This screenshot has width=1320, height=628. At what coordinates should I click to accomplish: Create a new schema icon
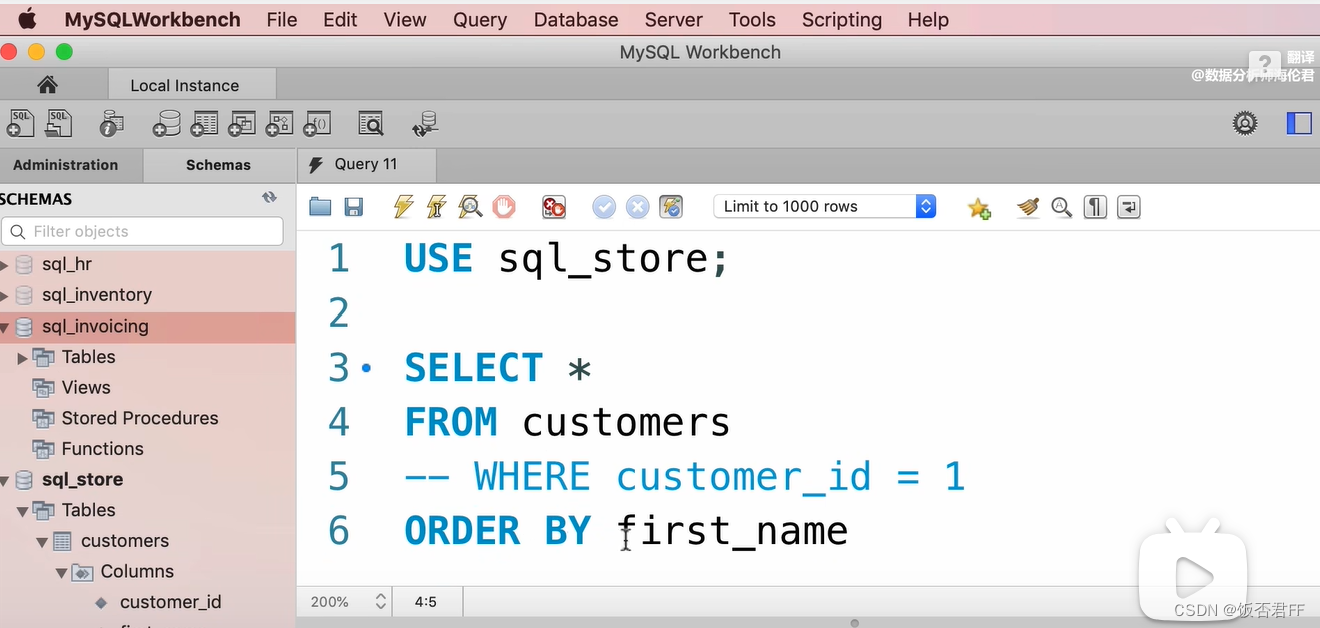(x=166, y=123)
